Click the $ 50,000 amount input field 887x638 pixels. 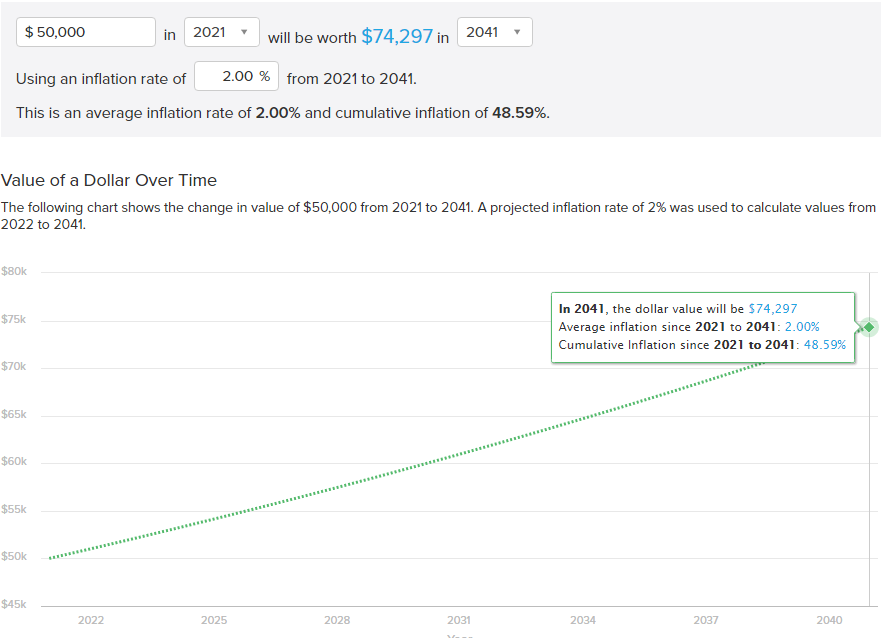86,32
